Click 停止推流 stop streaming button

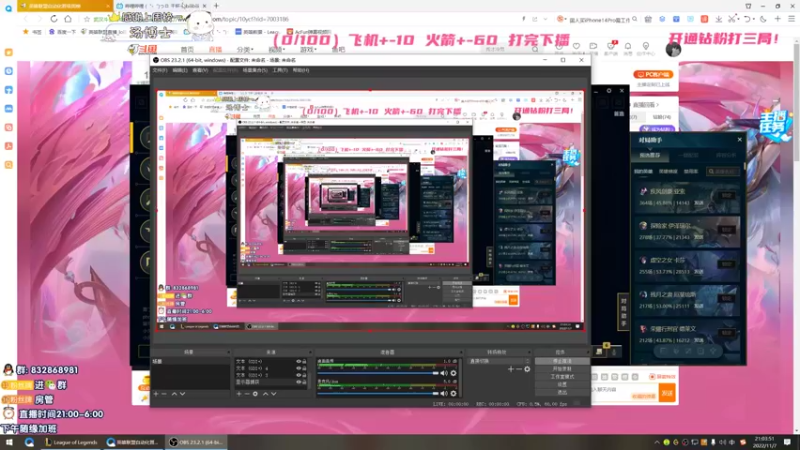[562, 361]
